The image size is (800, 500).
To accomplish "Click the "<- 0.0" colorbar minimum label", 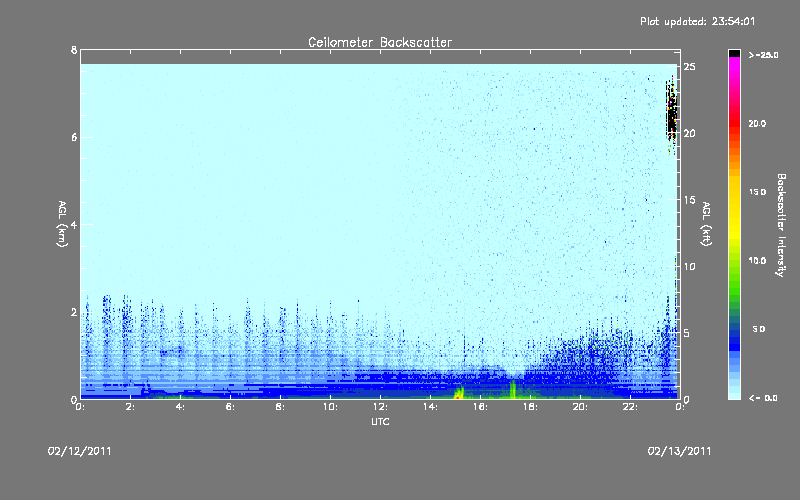I will (763, 398).
